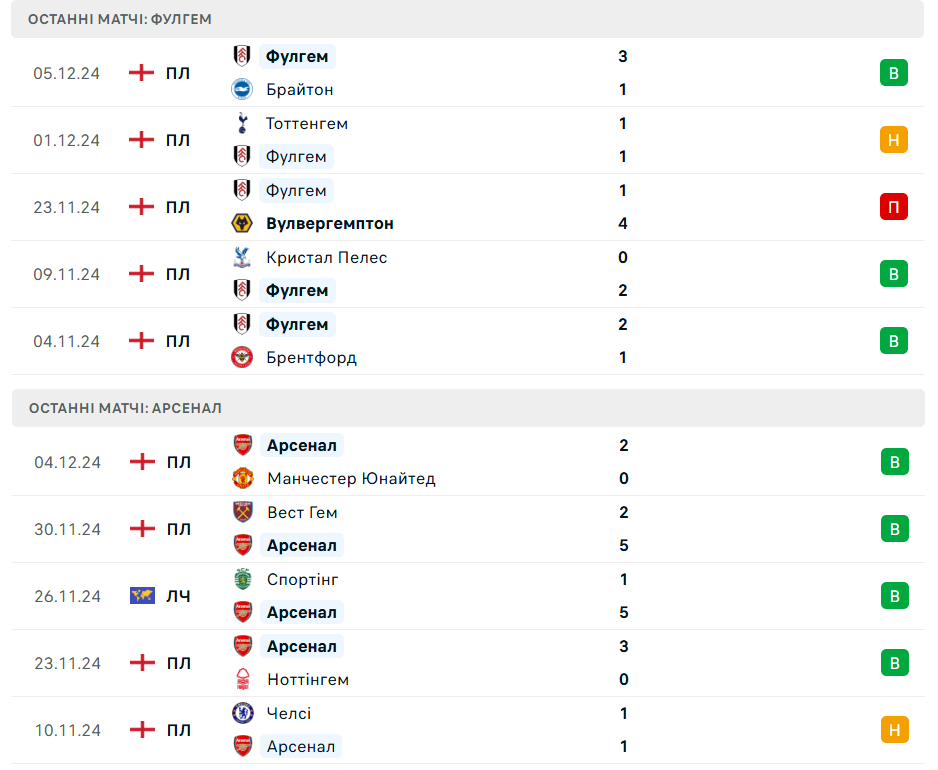
Task: Click the West Ham crest icon
Action: [243, 512]
